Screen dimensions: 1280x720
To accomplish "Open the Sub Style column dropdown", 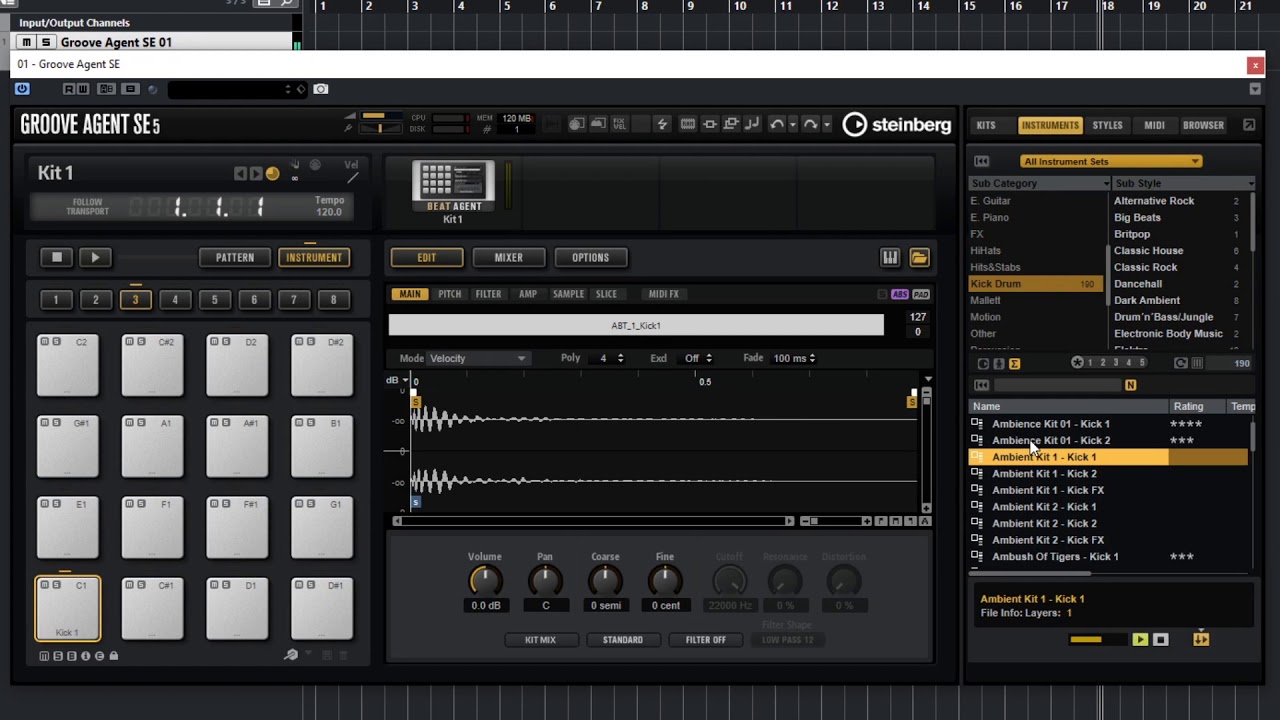I will (1251, 184).
